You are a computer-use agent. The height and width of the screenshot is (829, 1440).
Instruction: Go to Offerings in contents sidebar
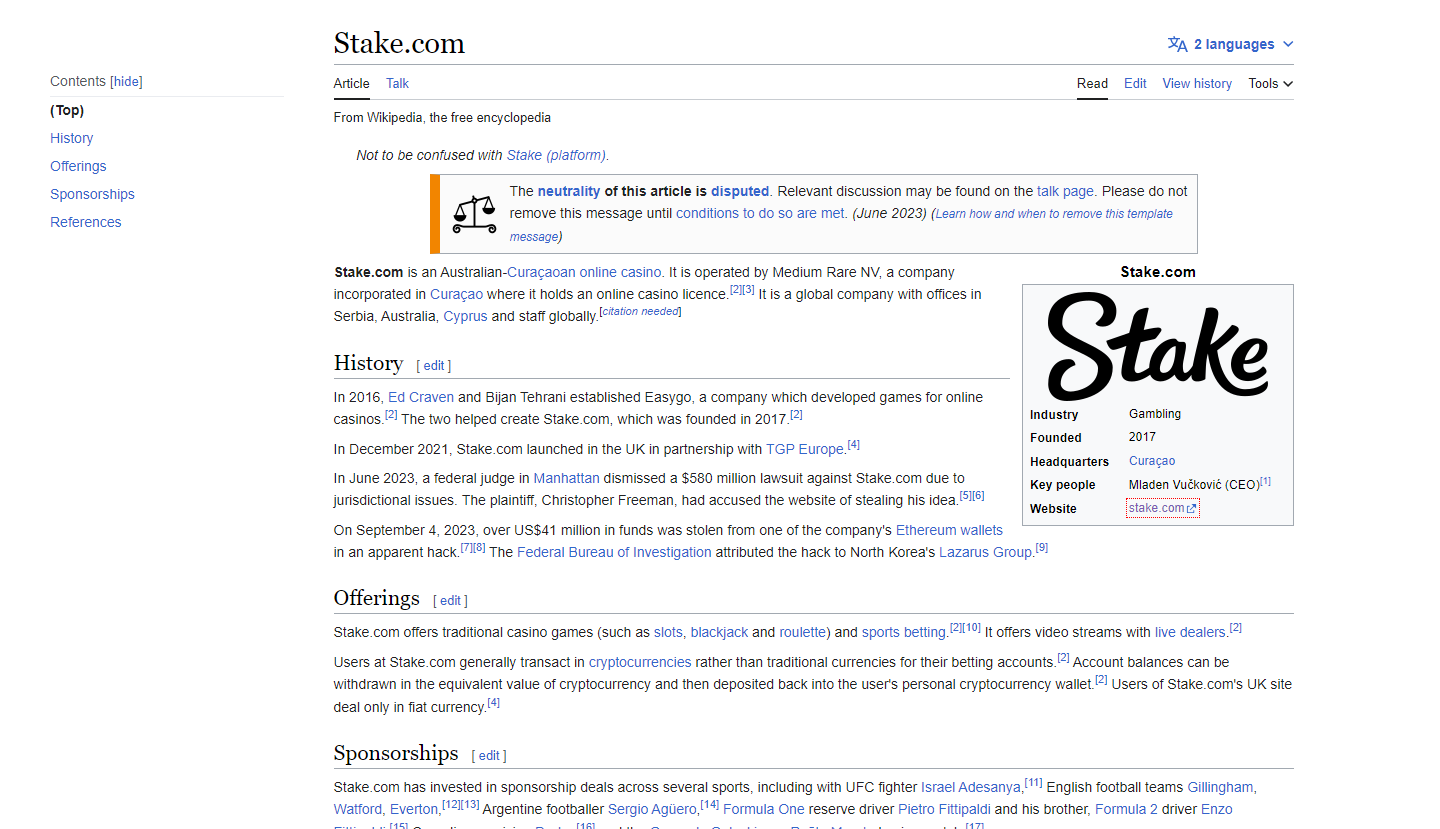78,166
